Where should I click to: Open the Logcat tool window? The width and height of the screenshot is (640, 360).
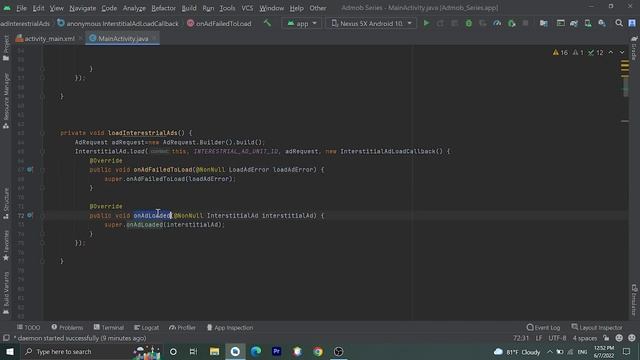[x=147, y=327]
